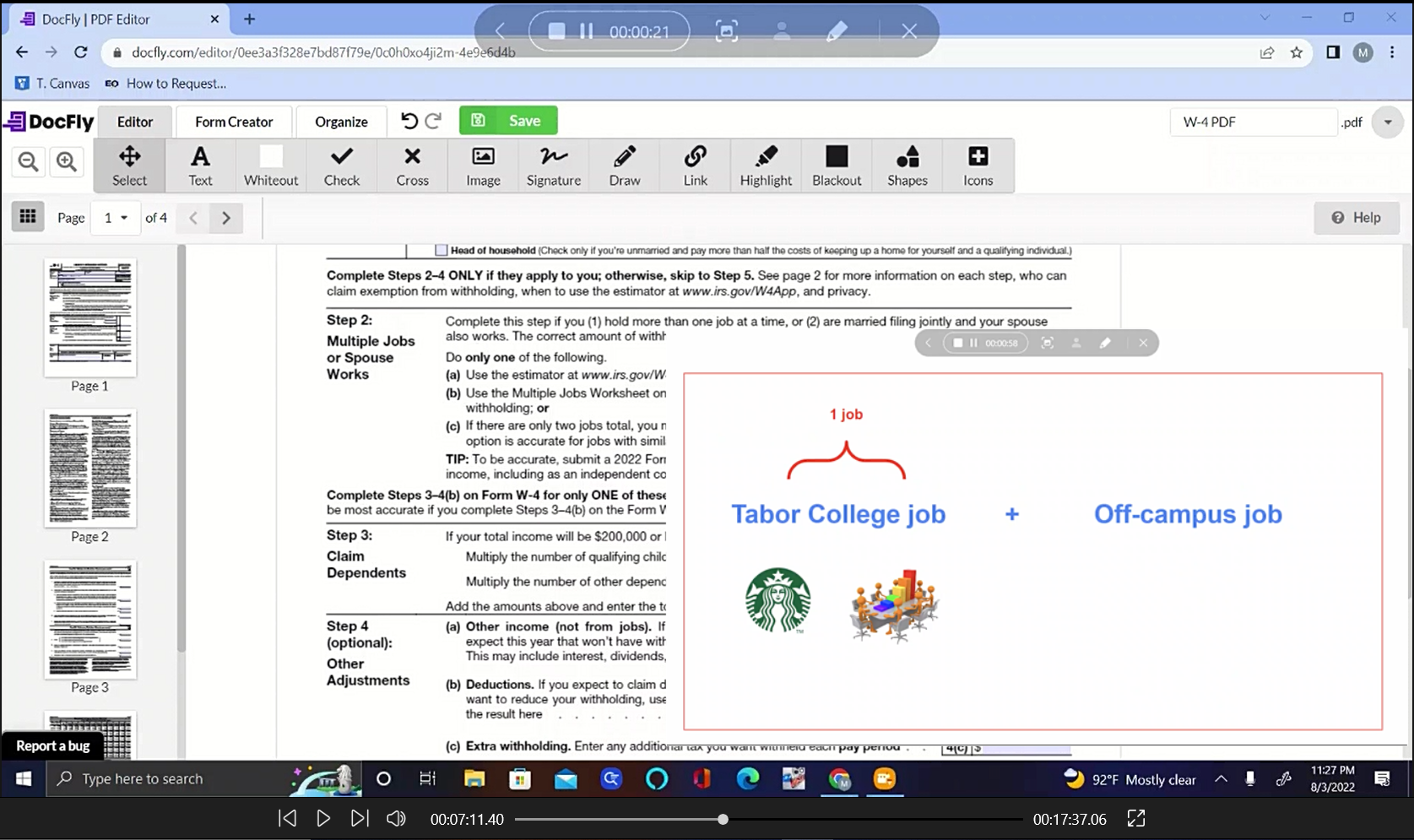Select the Draw pencil tool
This screenshot has height=840, width=1414.
click(x=625, y=165)
